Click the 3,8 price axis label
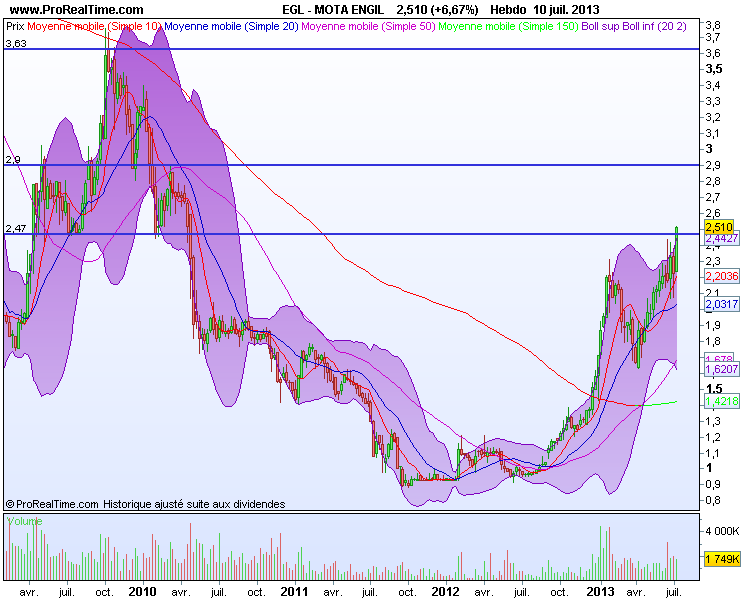Screen dimensions: 750x600 click(713, 25)
